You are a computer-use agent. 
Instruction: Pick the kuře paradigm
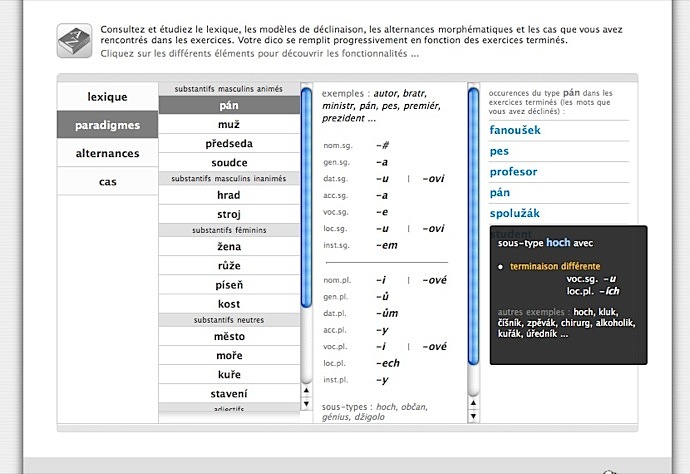coord(229,375)
